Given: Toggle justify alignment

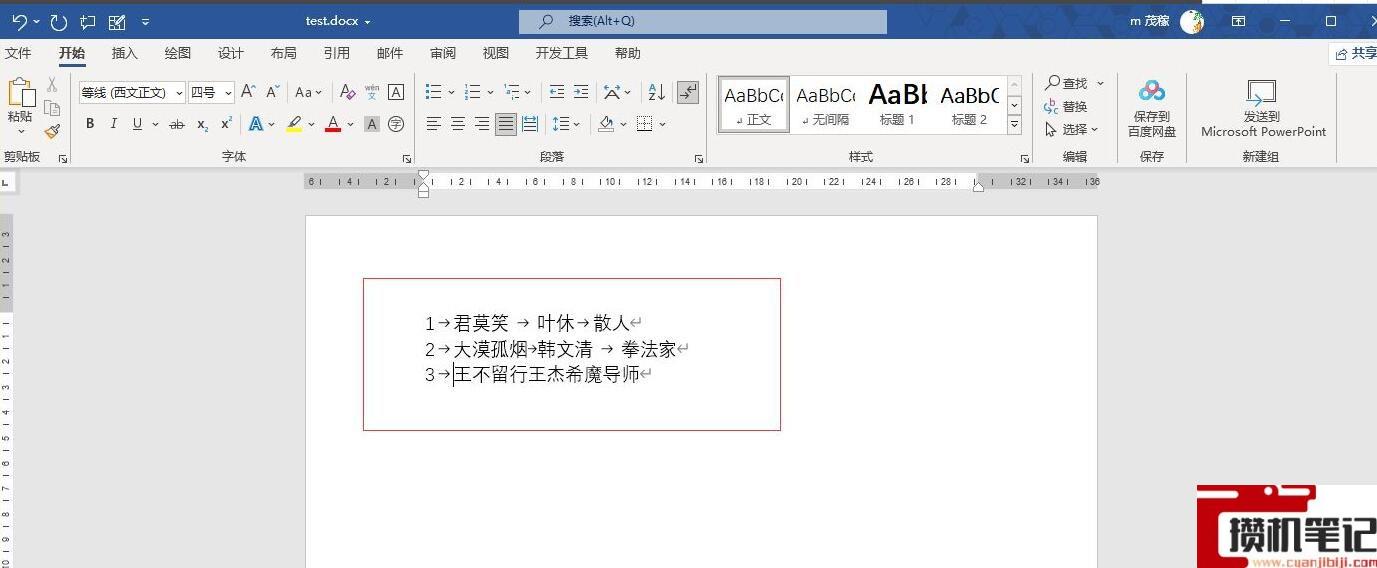Looking at the screenshot, I should 506,124.
